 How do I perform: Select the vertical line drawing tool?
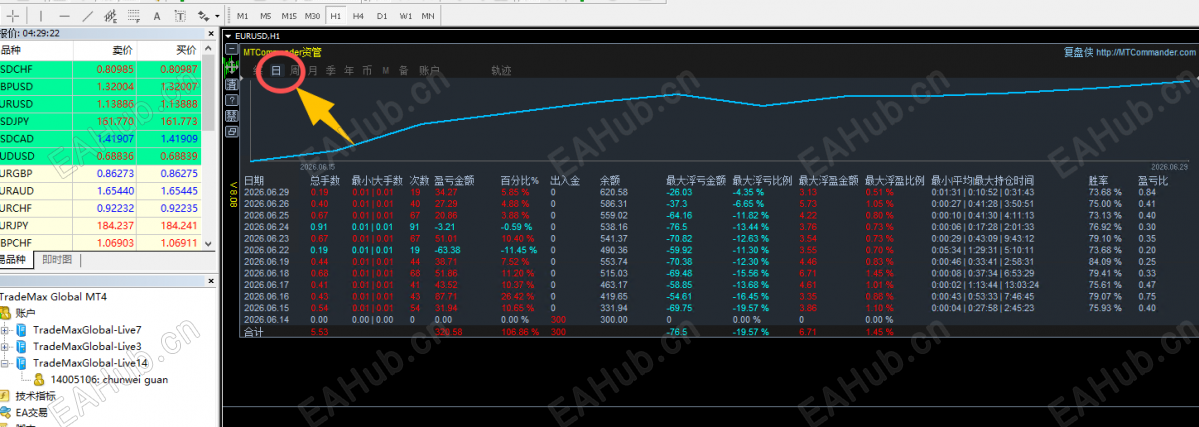pyautogui.click(x=41, y=15)
